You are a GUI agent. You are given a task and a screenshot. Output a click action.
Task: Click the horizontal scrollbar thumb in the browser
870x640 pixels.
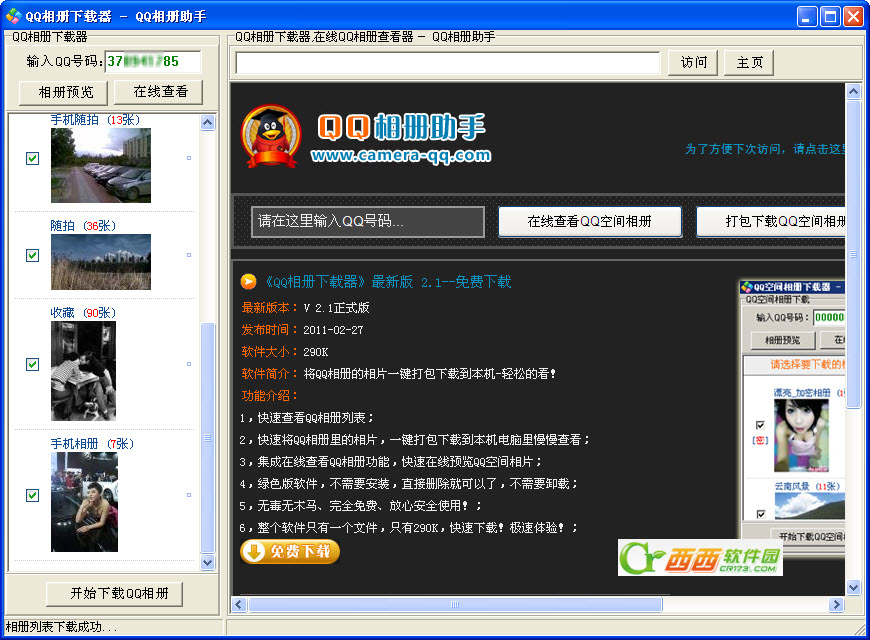tap(456, 604)
